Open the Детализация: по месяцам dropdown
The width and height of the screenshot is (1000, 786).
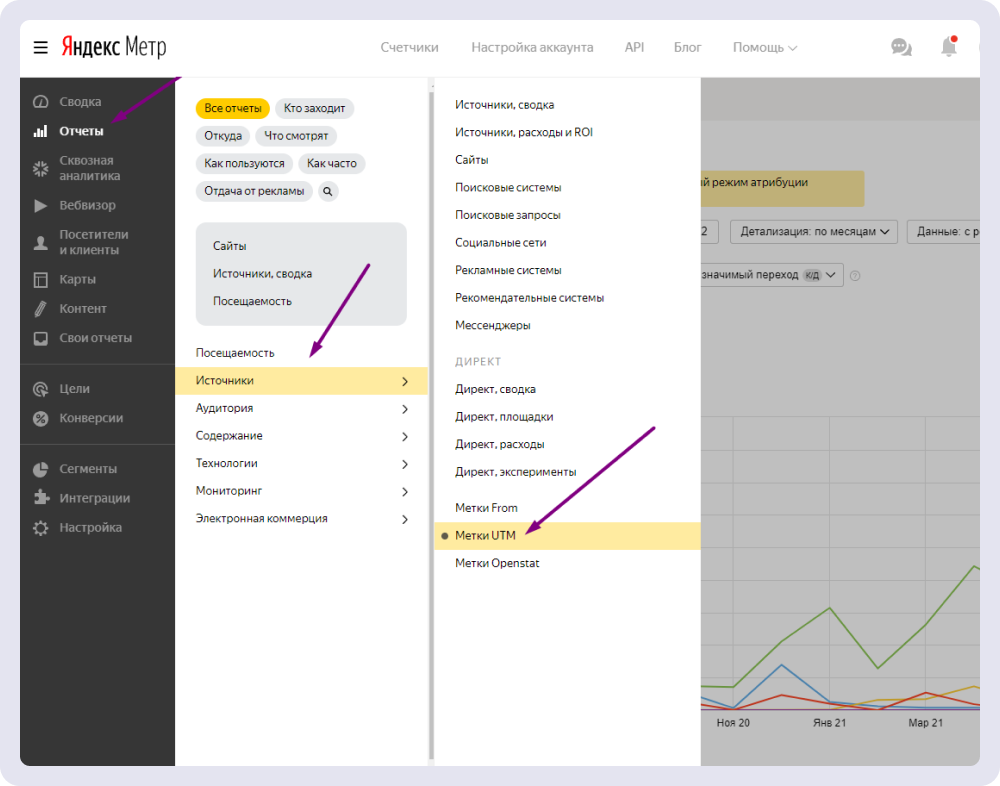point(814,232)
